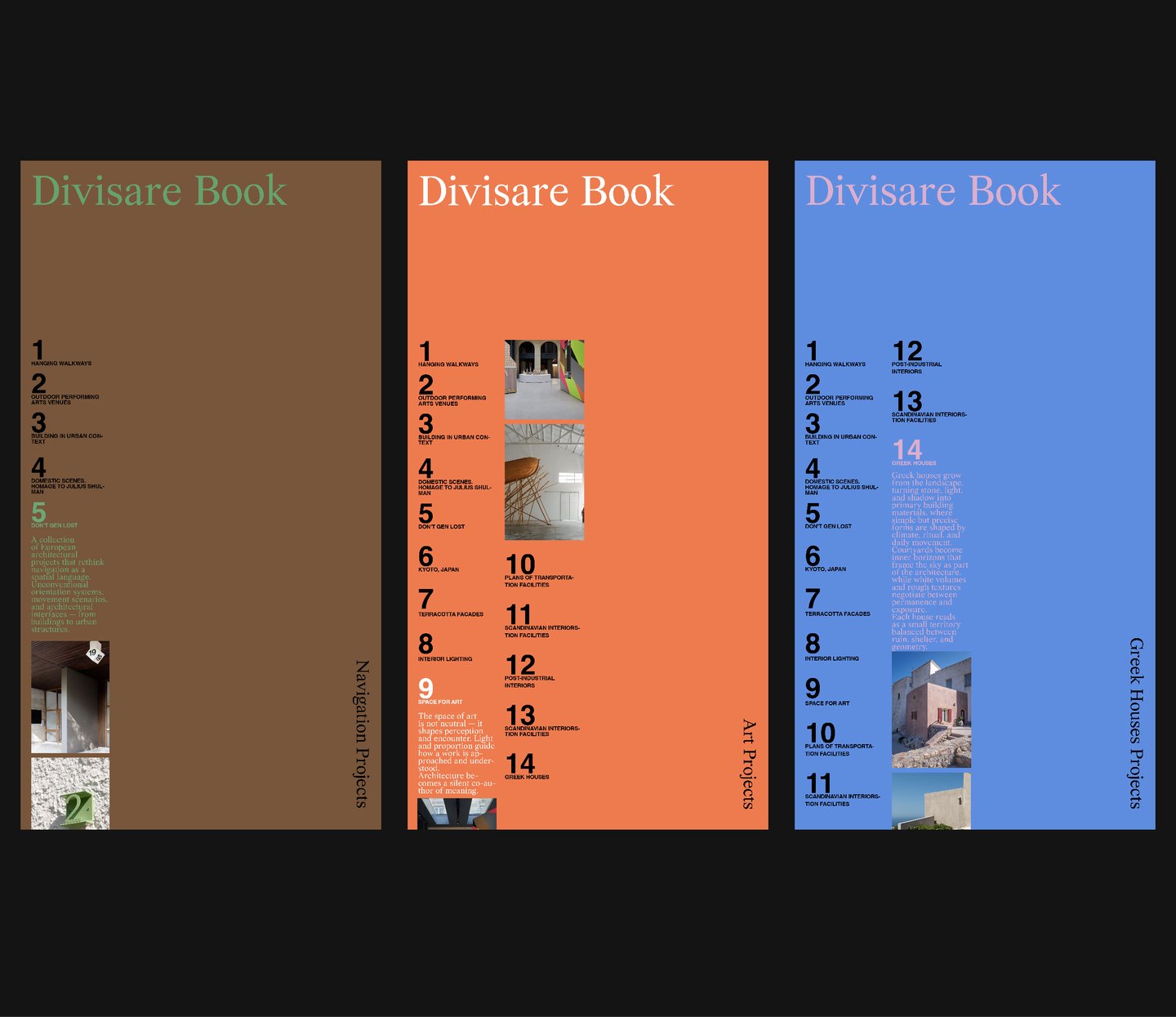This screenshot has width=1176, height=1017.
Task: Select "6 Kyoto, Japan" on the blue poster
Action: click(826, 559)
